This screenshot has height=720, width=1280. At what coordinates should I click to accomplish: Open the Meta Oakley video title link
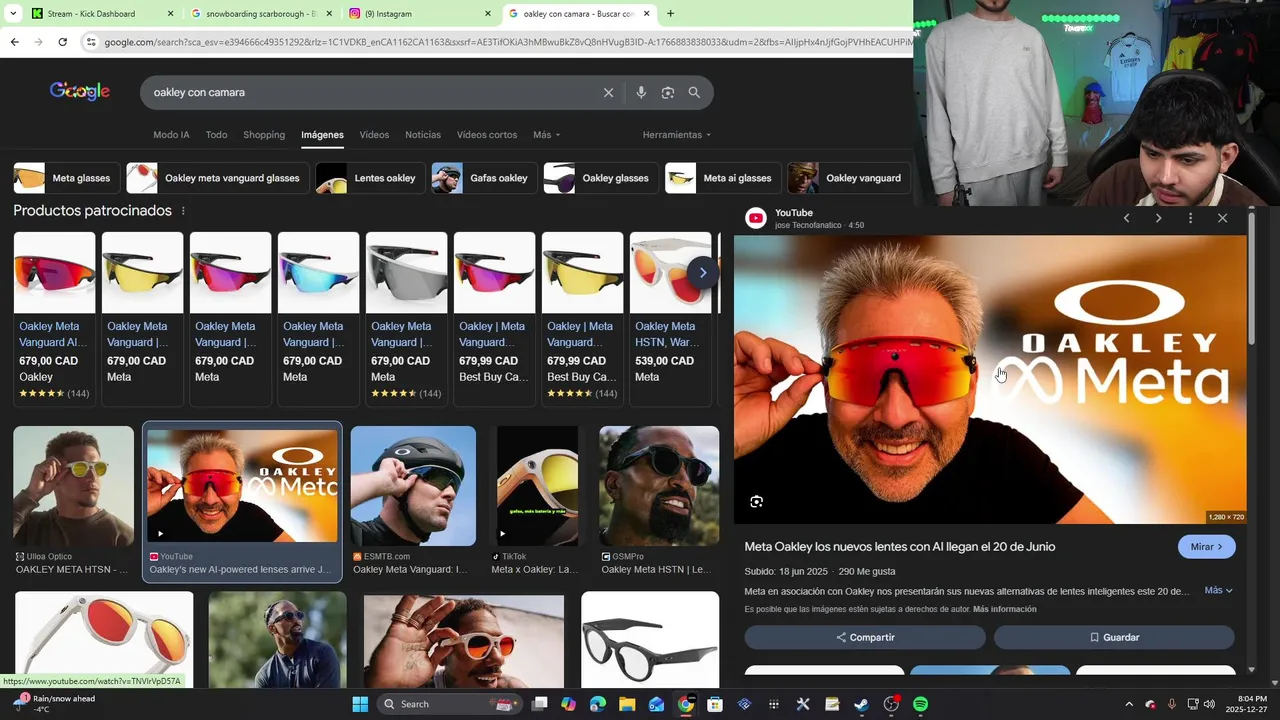(x=899, y=547)
